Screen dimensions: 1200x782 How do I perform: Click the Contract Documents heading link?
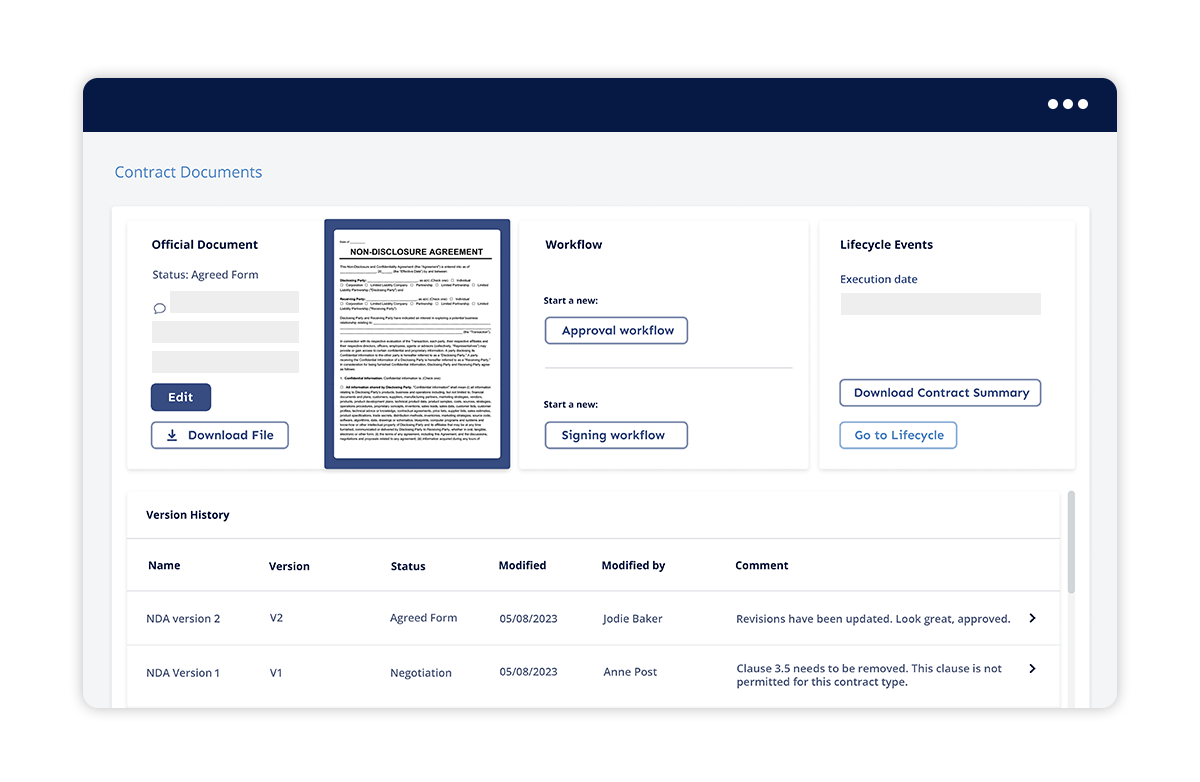click(x=188, y=172)
